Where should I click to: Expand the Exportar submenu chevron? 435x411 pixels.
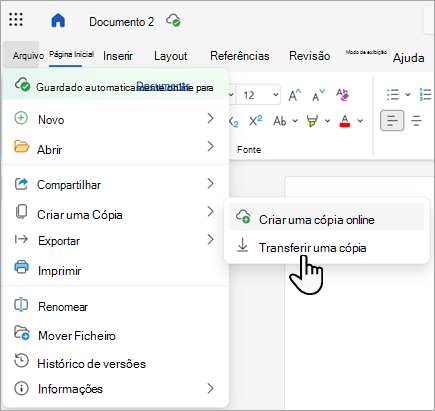click(210, 239)
